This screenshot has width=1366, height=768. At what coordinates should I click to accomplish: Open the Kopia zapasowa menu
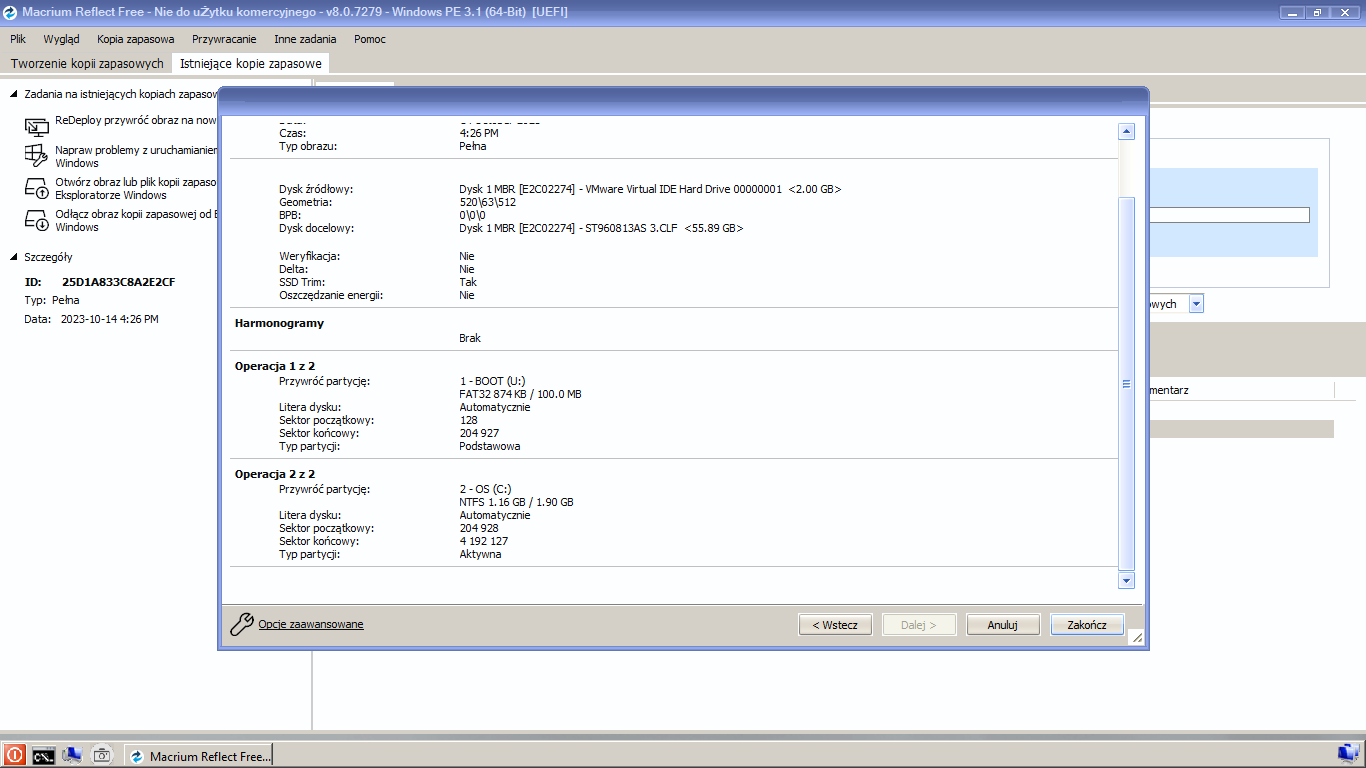[136, 39]
